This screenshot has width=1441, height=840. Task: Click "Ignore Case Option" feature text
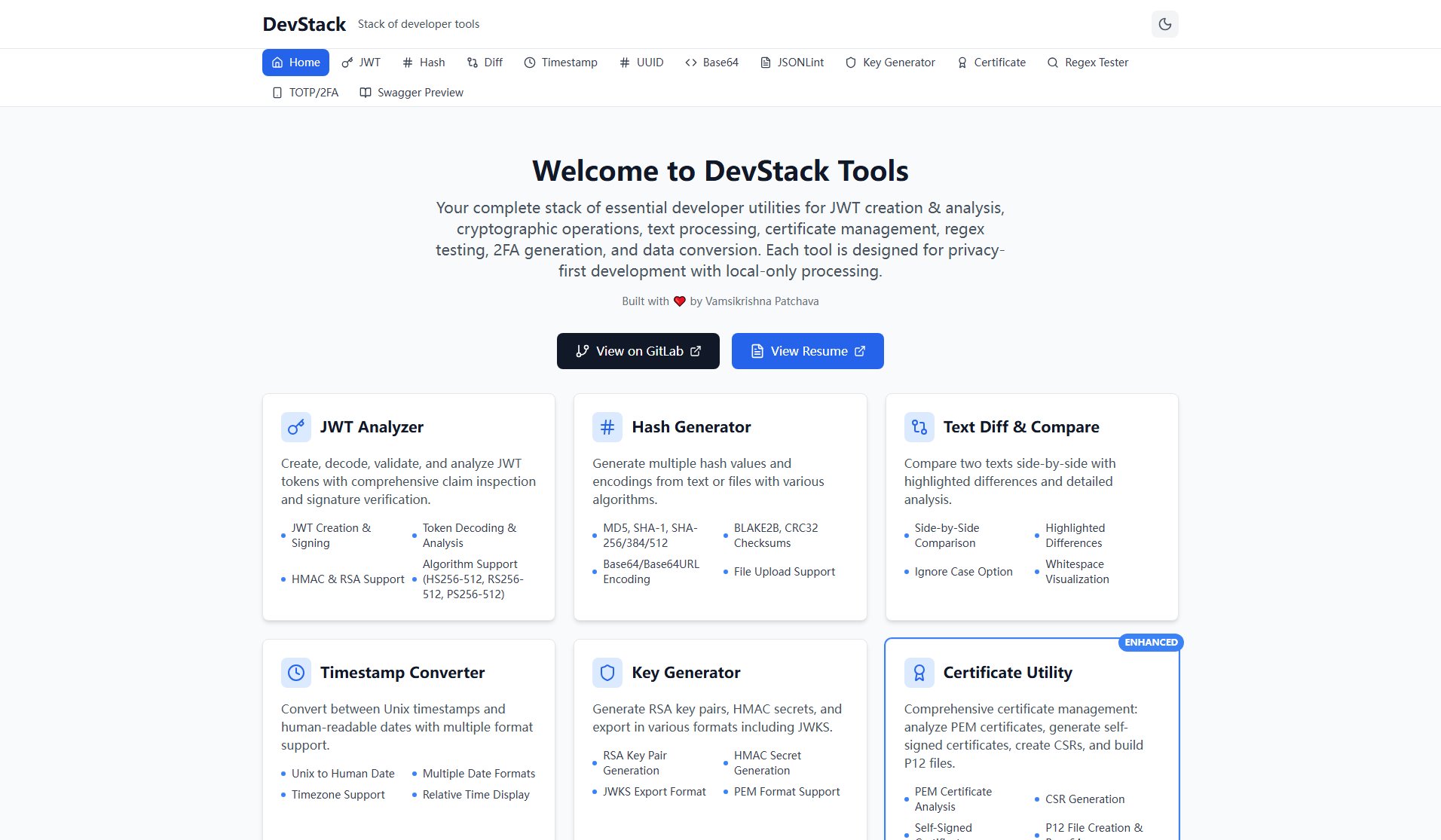click(x=963, y=572)
